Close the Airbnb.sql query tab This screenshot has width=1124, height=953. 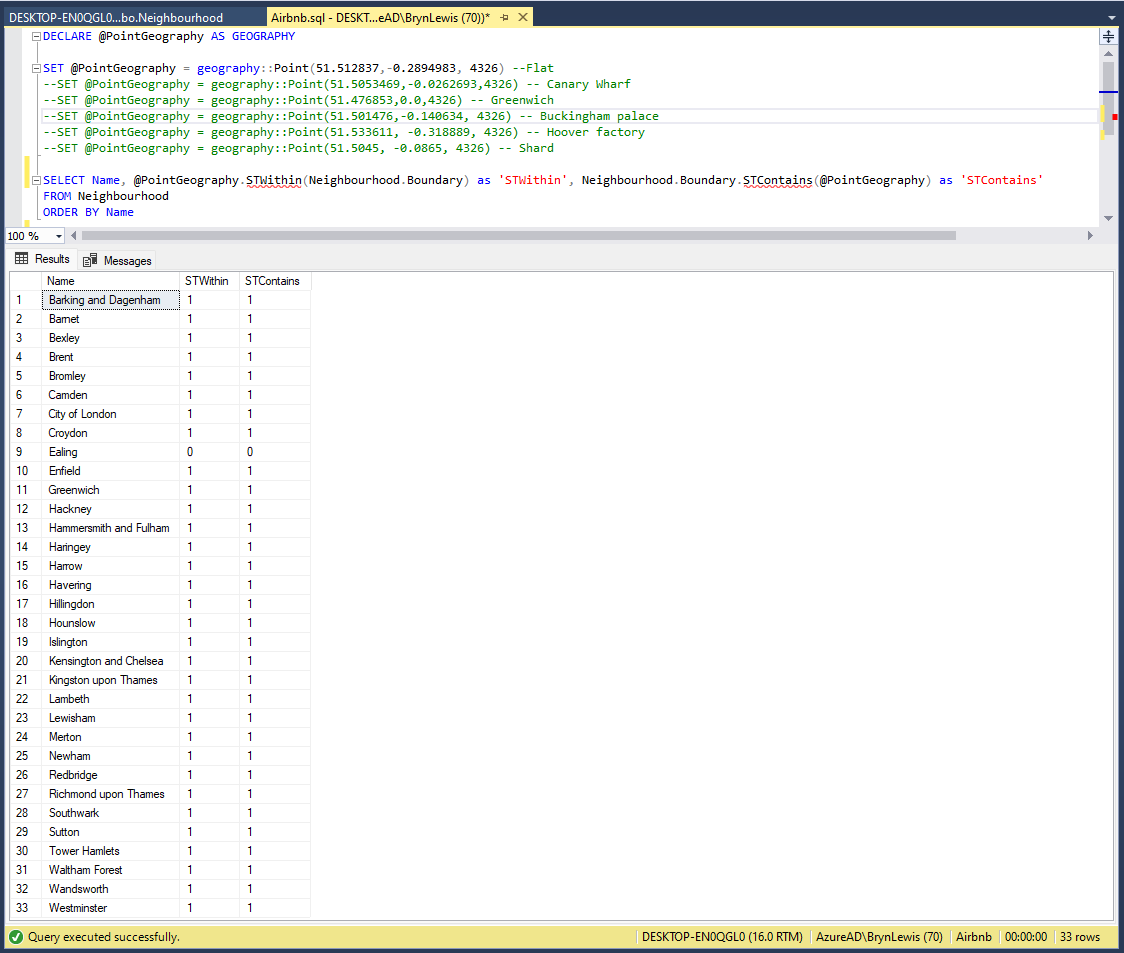522,18
